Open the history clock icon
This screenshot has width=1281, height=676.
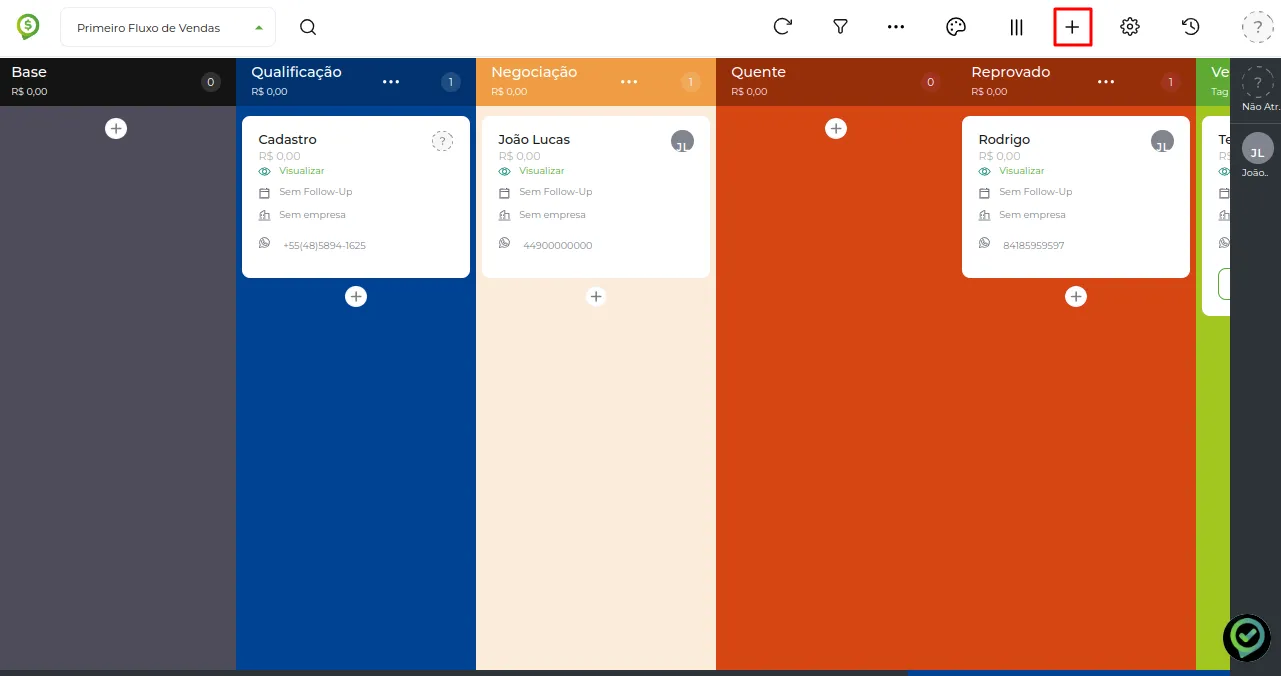click(1190, 27)
